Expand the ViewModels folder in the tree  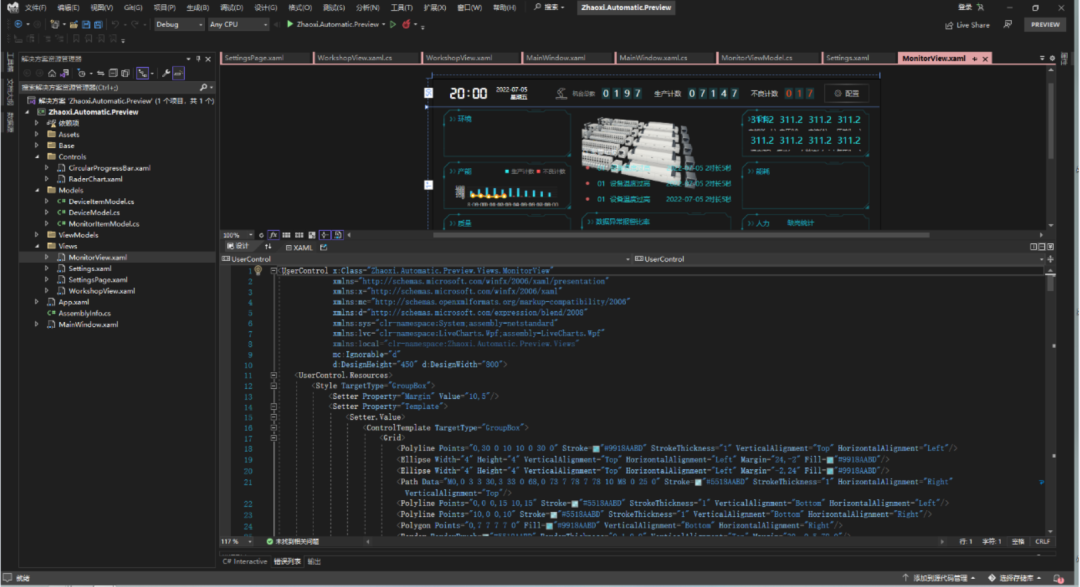[x=38, y=235]
